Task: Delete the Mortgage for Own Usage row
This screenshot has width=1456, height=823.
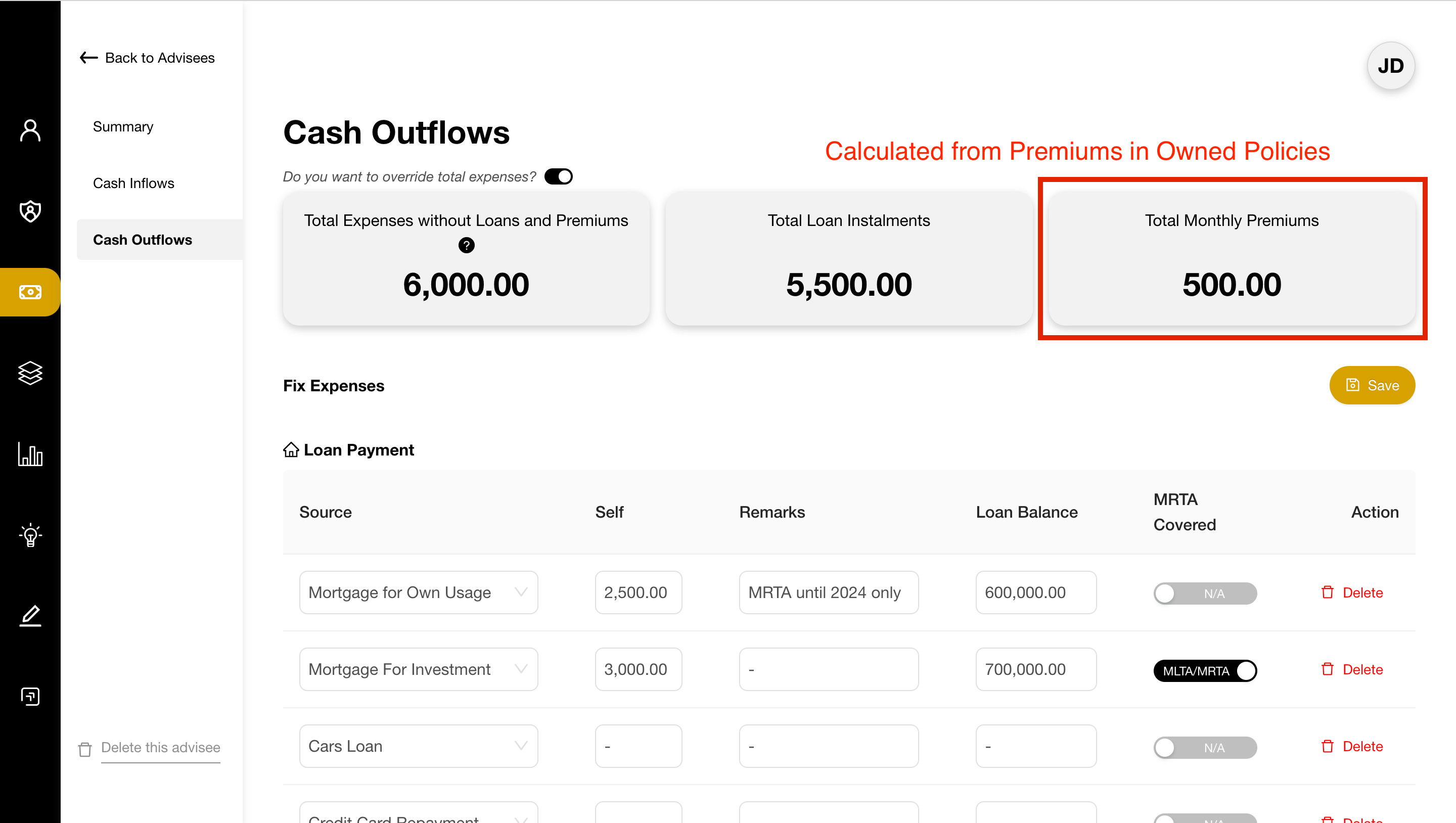Action: [x=1351, y=592]
